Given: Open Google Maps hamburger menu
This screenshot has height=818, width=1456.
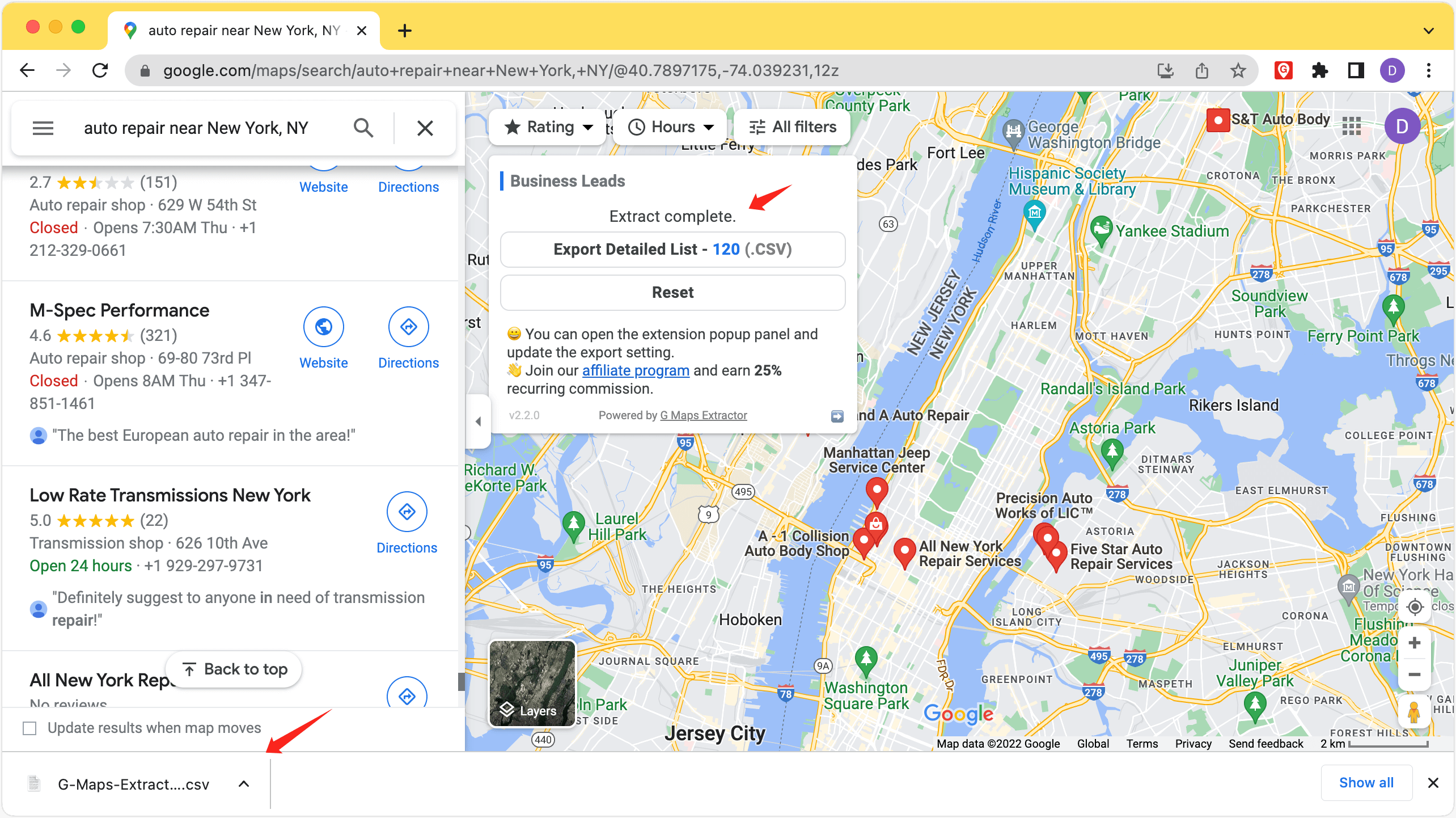Looking at the screenshot, I should [x=43, y=128].
